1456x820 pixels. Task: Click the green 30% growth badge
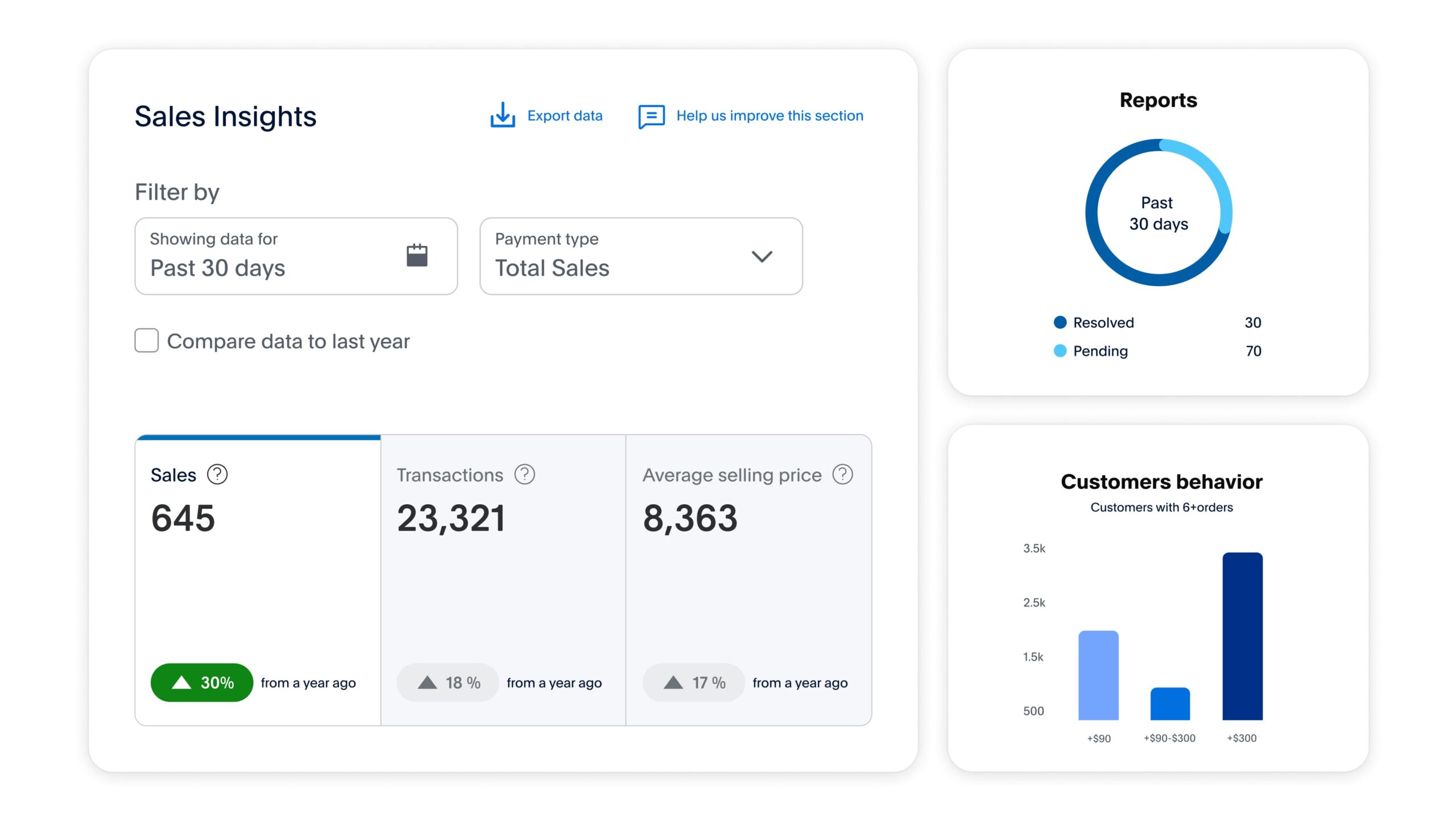coord(202,682)
